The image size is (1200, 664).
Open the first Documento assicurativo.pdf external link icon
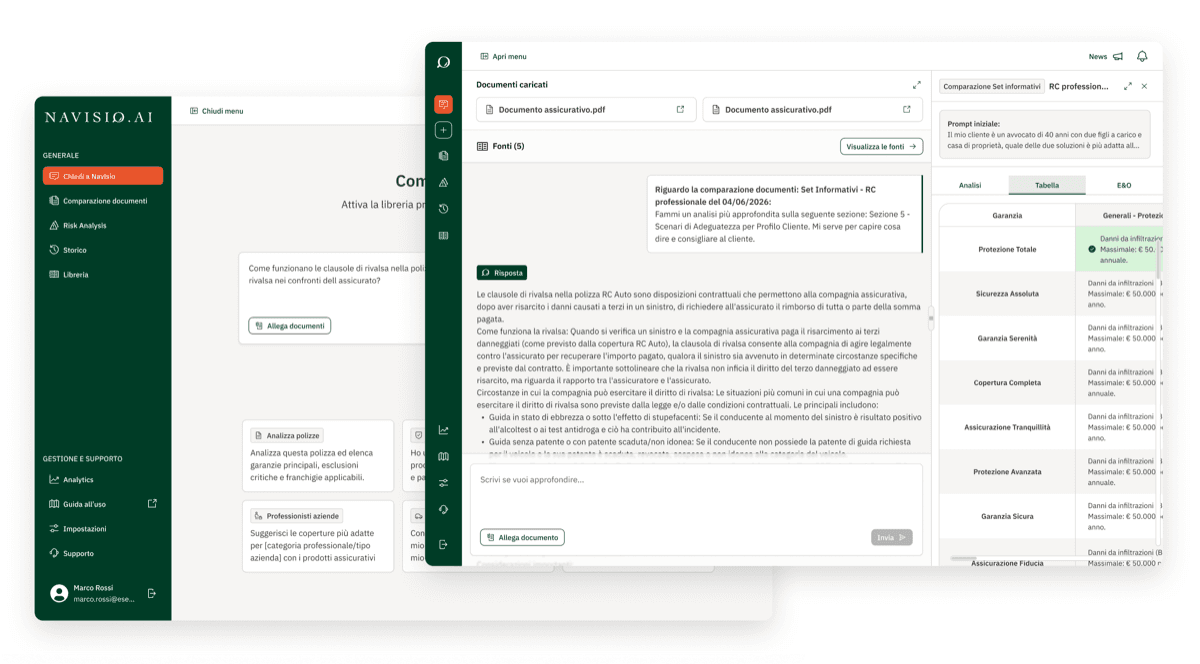coord(681,109)
